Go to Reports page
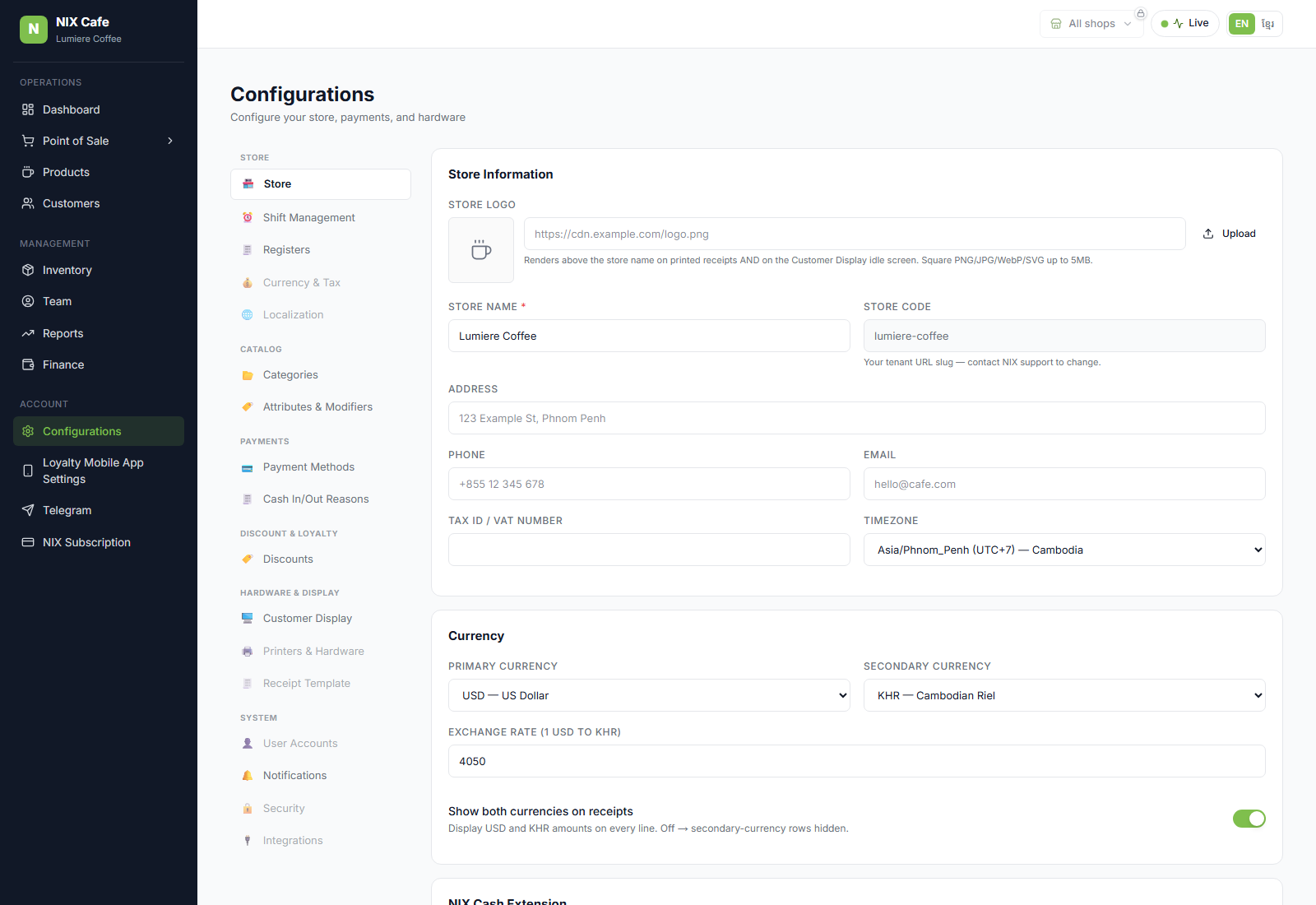The height and width of the screenshot is (905, 1316). pos(99,333)
